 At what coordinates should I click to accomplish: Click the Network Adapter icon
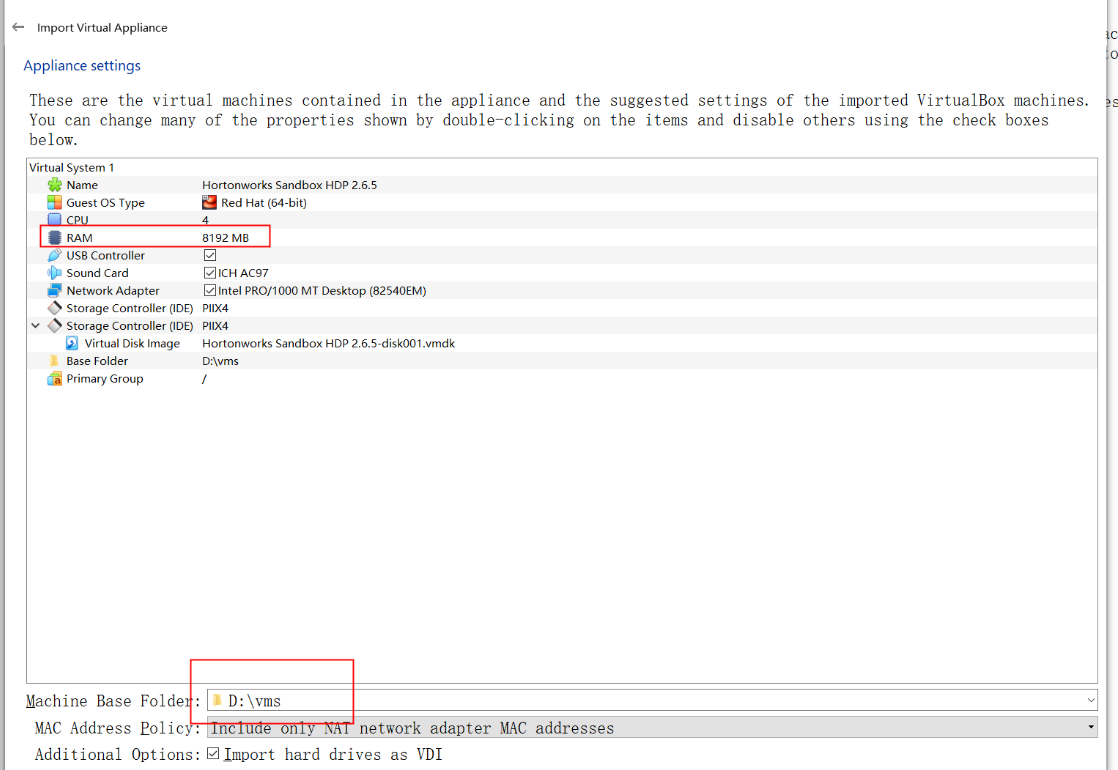click(x=54, y=290)
